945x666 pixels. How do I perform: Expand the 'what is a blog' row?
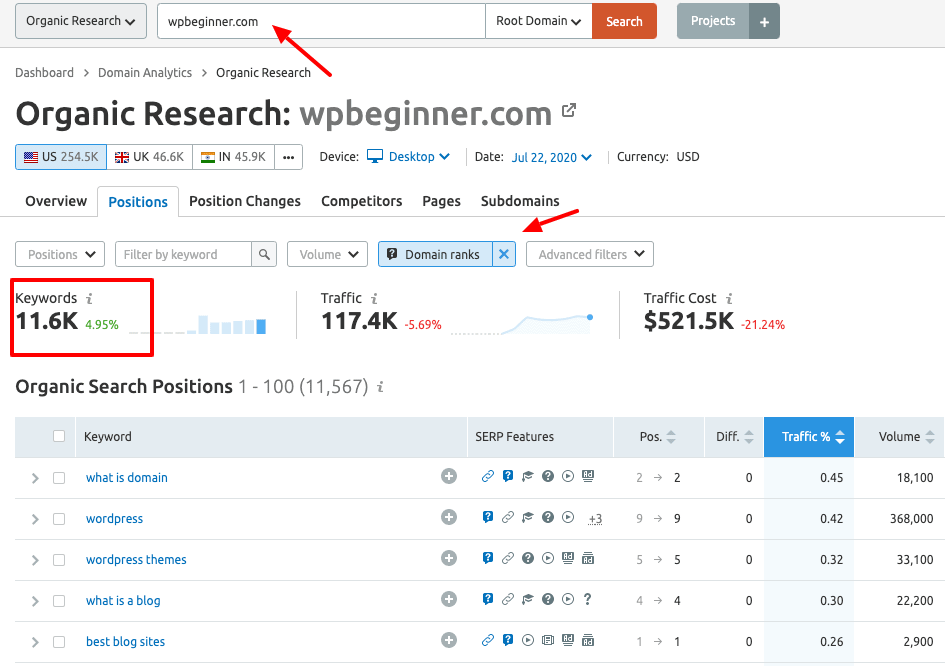35,601
